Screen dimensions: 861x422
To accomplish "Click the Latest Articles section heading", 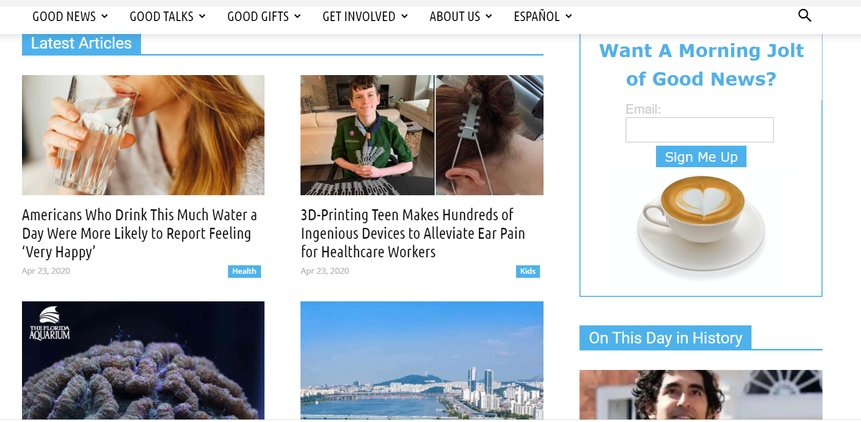I will tap(81, 43).
